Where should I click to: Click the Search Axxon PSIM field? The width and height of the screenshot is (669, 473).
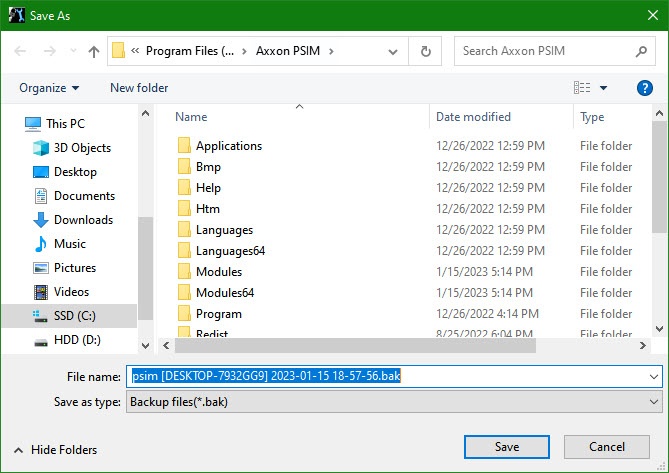(x=545, y=51)
